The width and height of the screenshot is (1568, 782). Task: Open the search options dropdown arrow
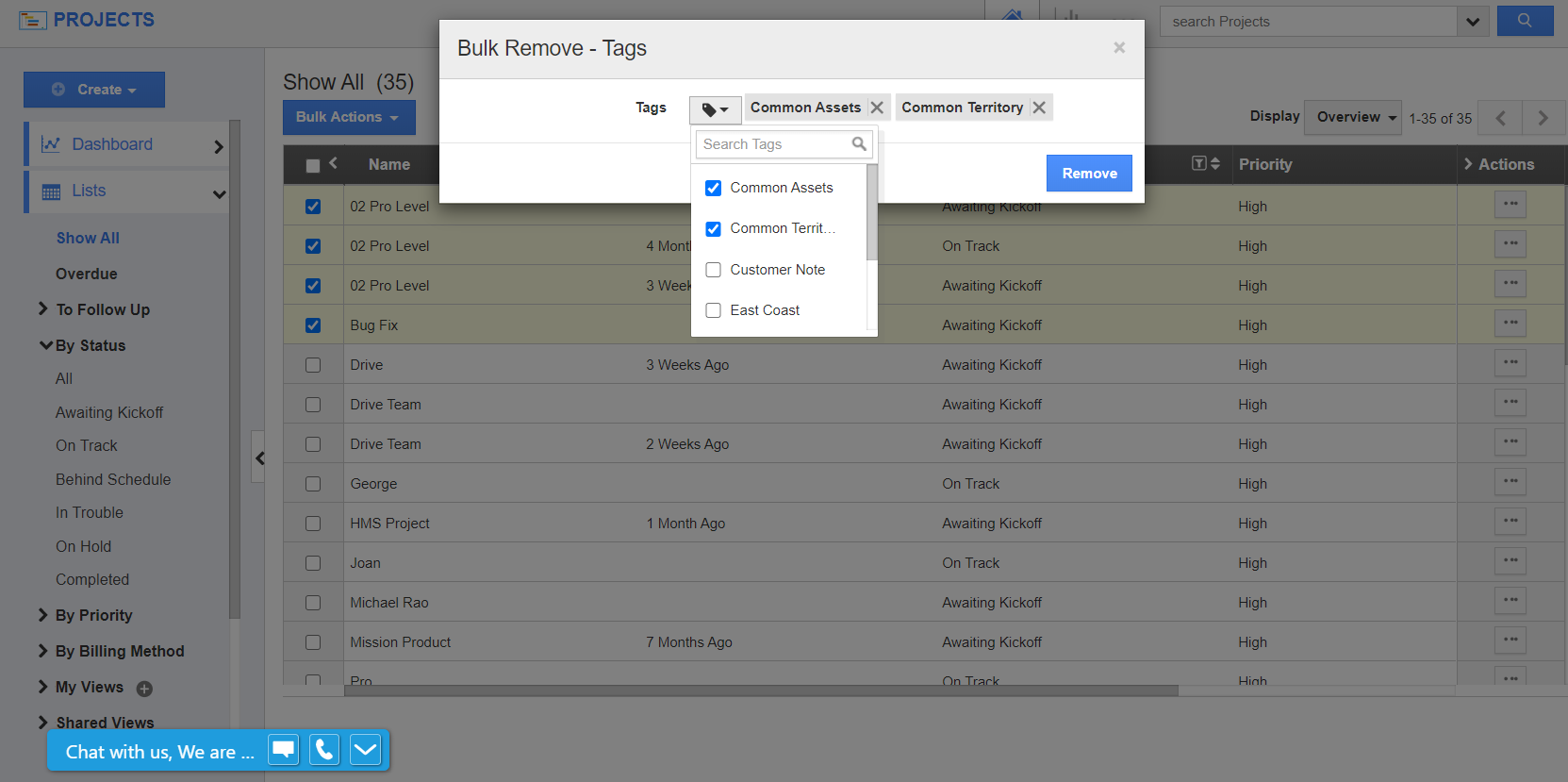(1473, 22)
